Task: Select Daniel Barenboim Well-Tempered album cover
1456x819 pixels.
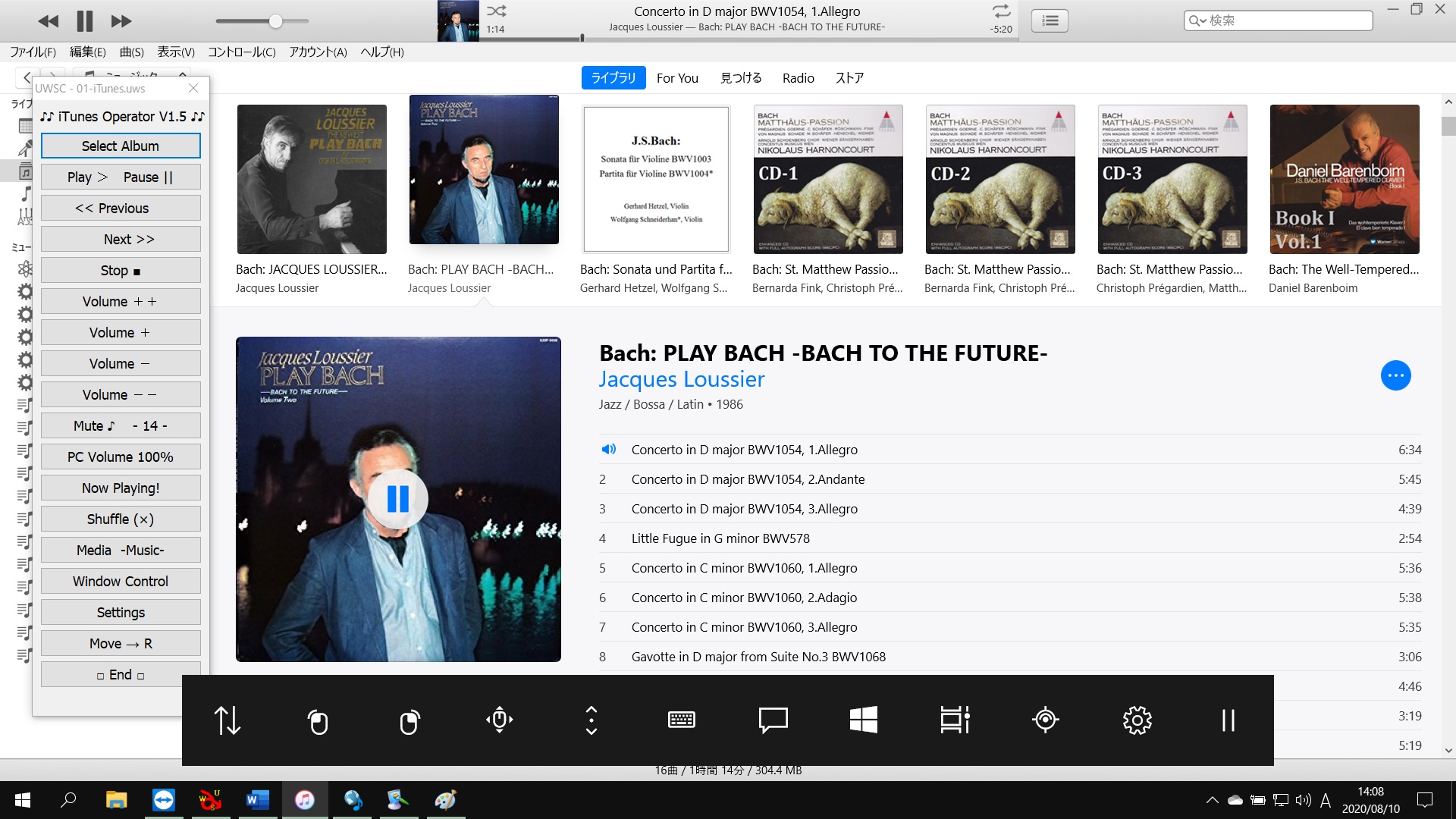Action: click(1345, 179)
